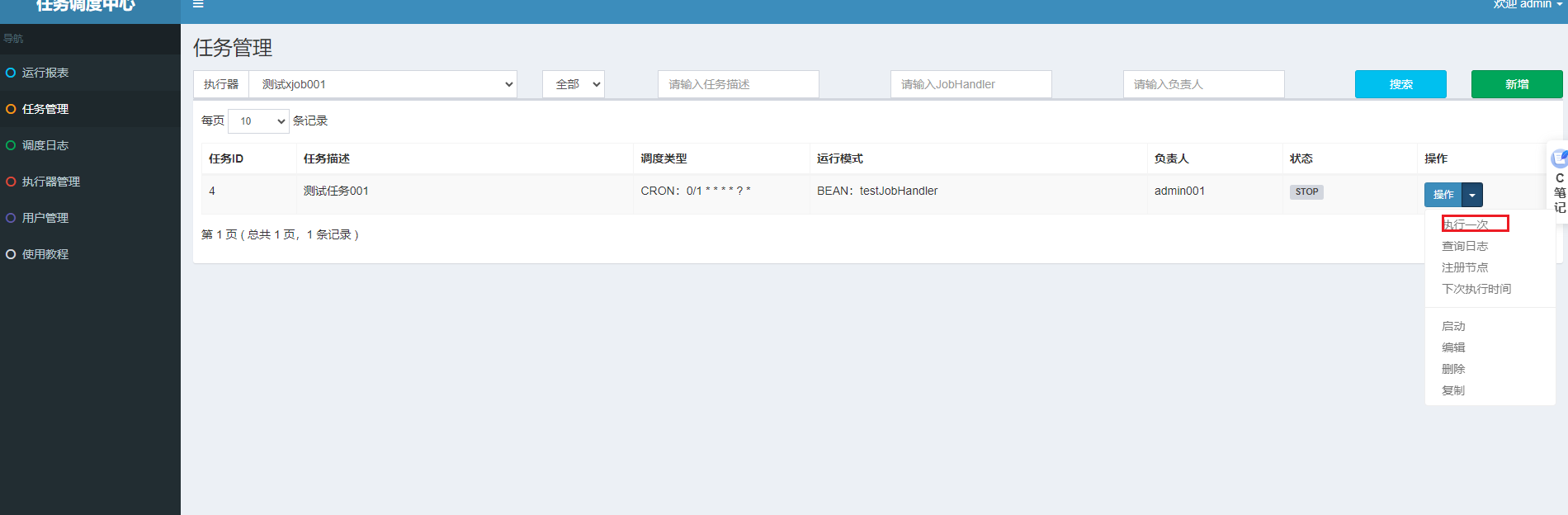Open the 全部 status filter dropdown
This screenshot has width=1568, height=515.
(574, 84)
